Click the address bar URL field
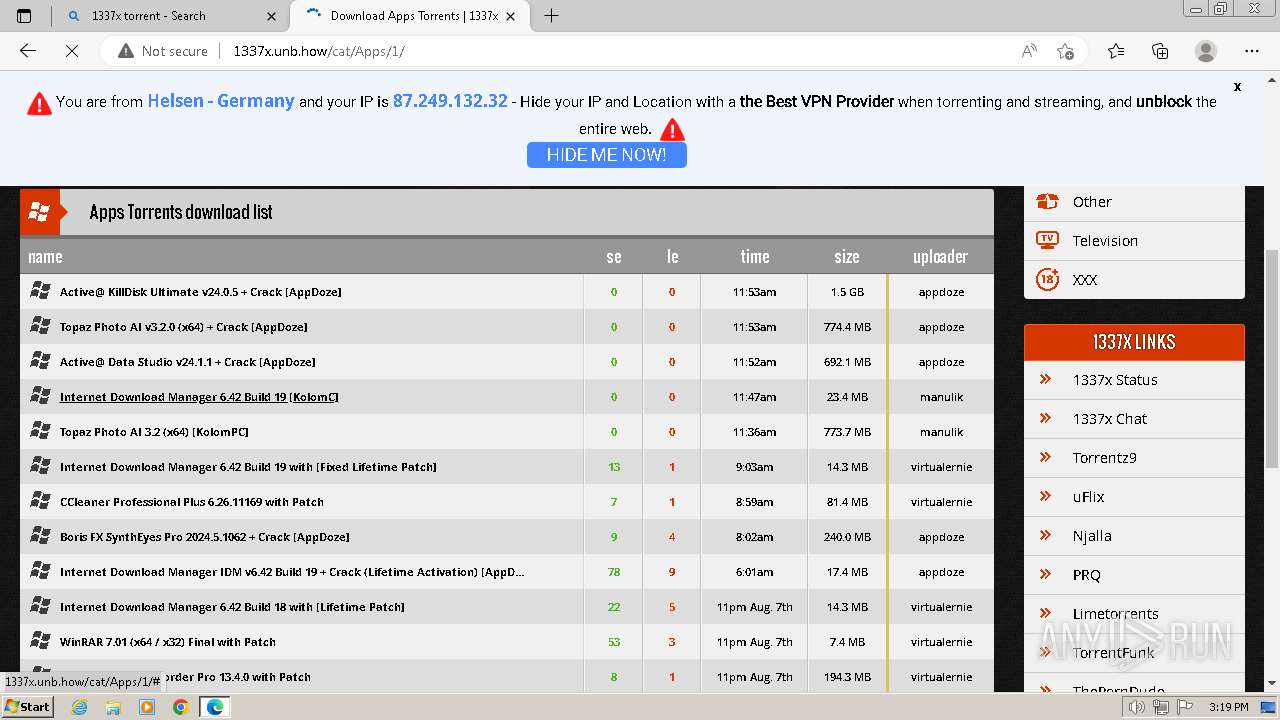This screenshot has width=1280, height=720. pyautogui.click(x=620, y=51)
